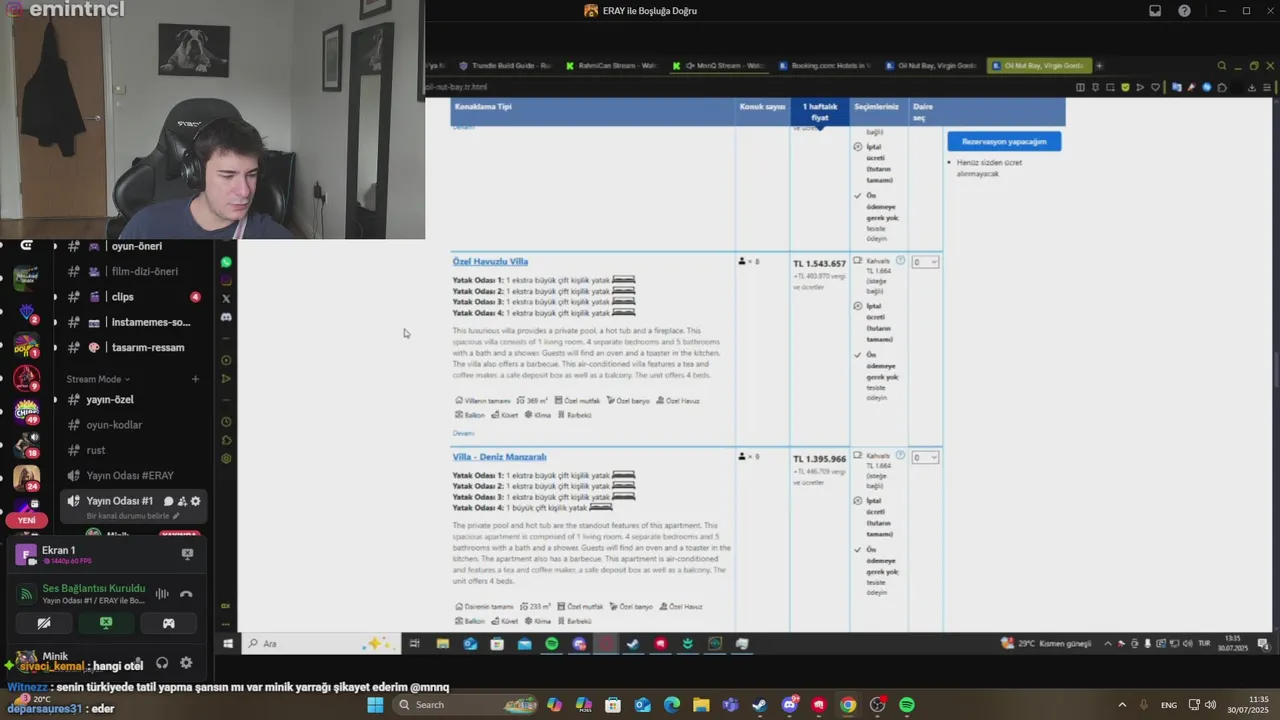Open Discord user settings gear
The image size is (1280, 720).
click(x=186, y=662)
